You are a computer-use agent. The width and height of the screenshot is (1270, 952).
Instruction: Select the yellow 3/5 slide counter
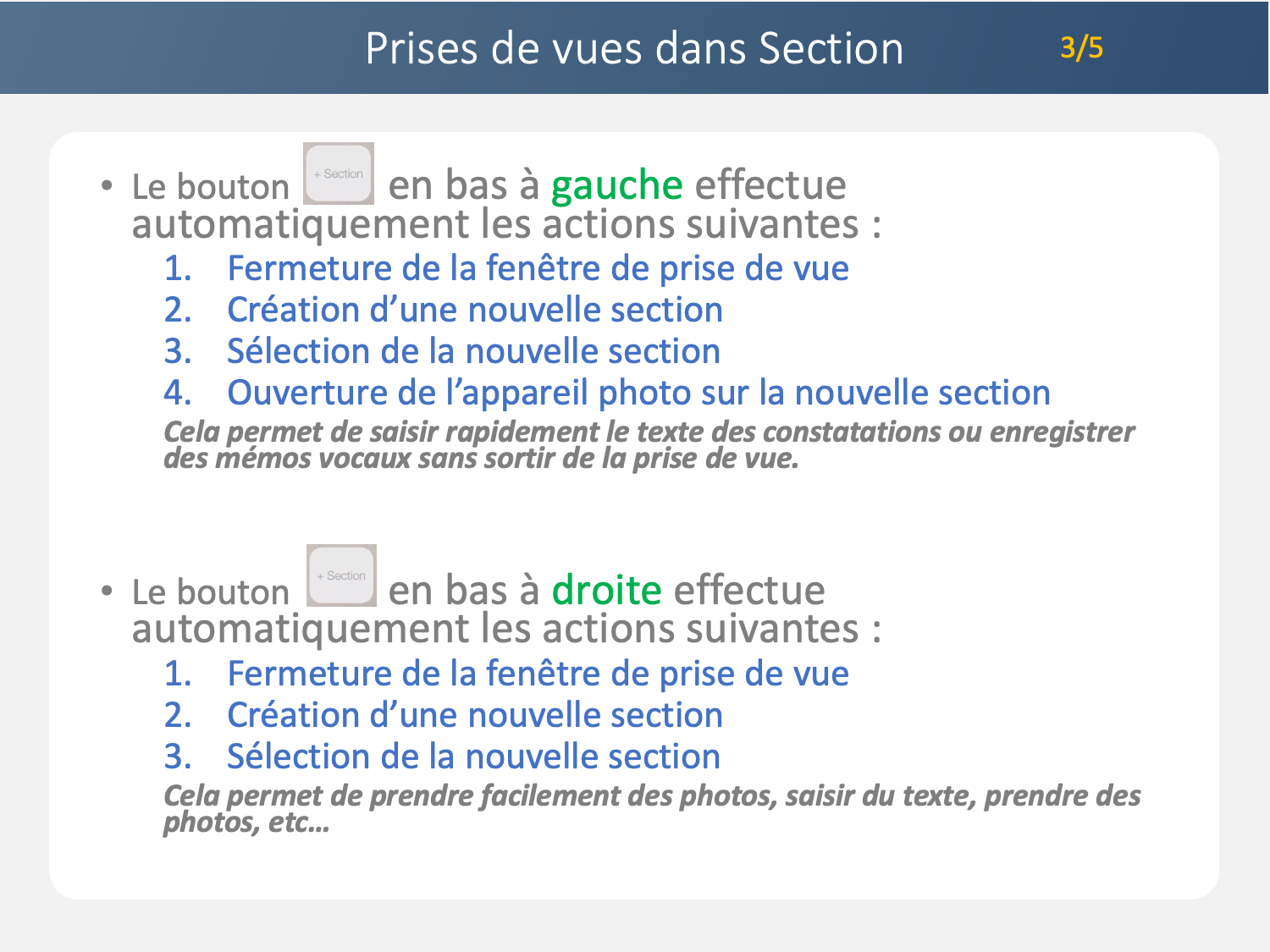pyautogui.click(x=1081, y=47)
